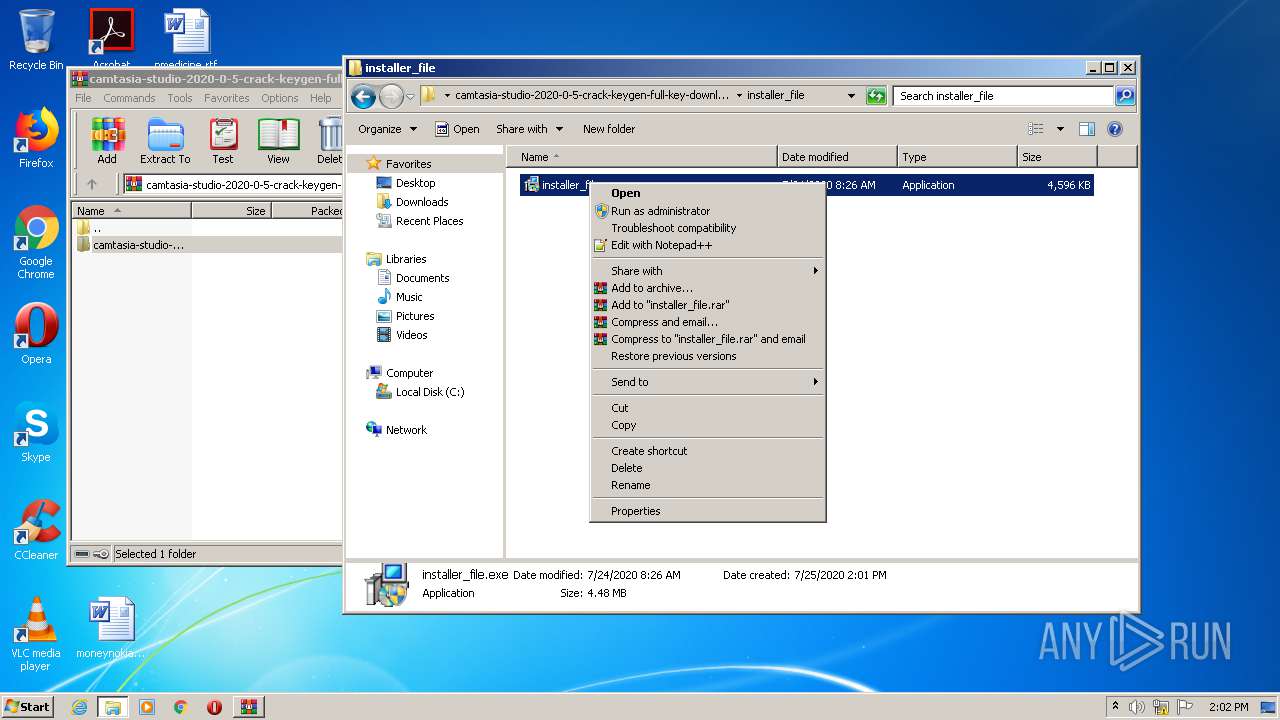The height and width of the screenshot is (720, 1280).
Task: Click WinRAR icon in taskbar
Action: coord(248,707)
